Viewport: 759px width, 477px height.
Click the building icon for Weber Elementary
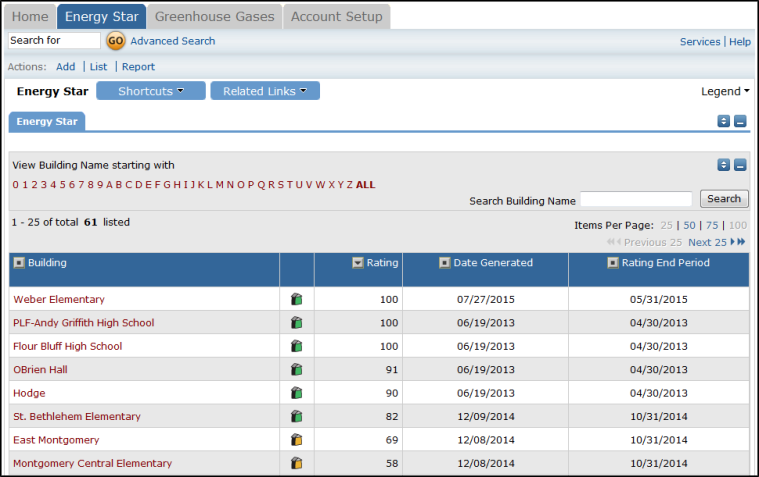[x=296, y=299]
